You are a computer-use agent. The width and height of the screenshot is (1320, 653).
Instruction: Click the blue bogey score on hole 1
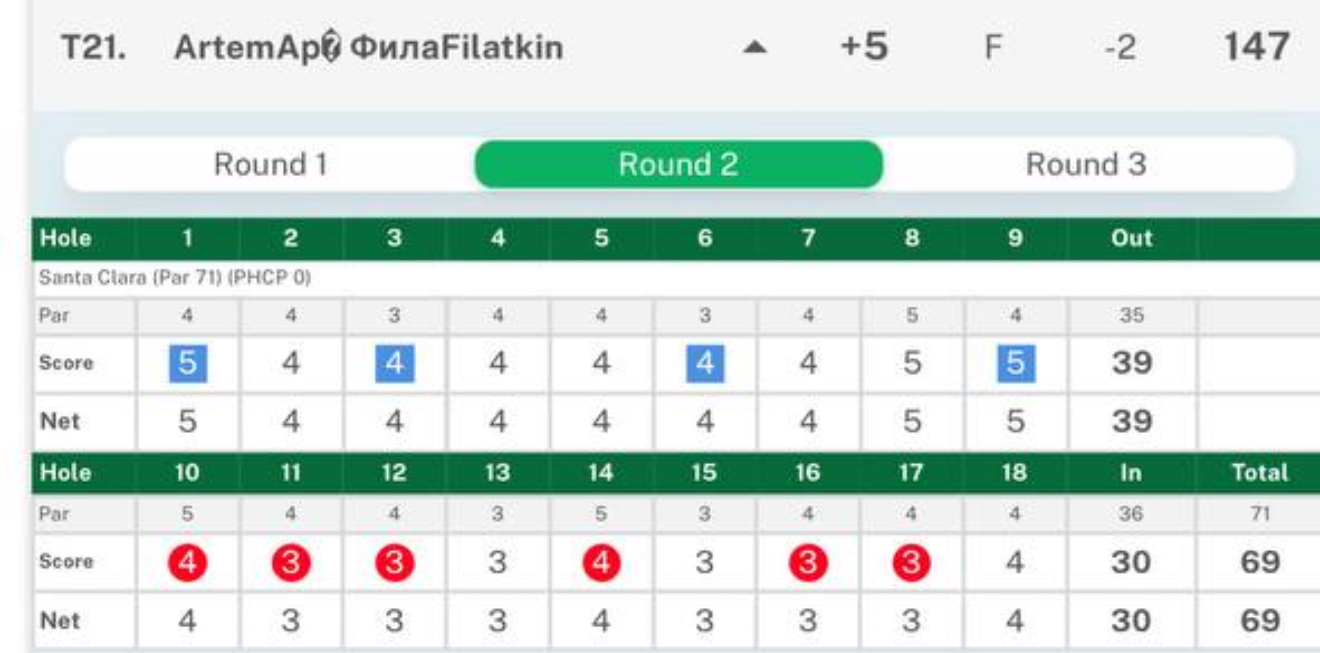coord(187,363)
